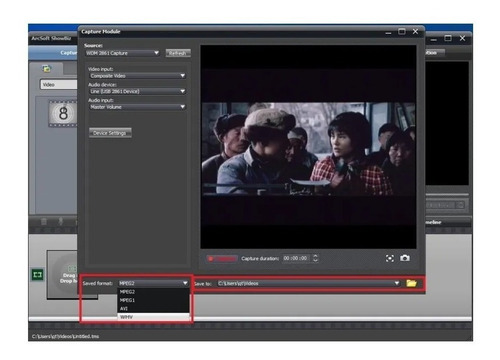Close the Capture Module window
Screen dimensions: 500x360
click(415, 31)
